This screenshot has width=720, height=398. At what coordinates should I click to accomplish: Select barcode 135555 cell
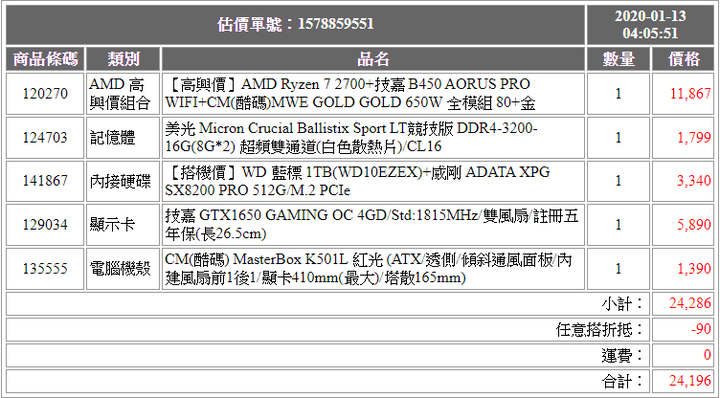coord(45,269)
